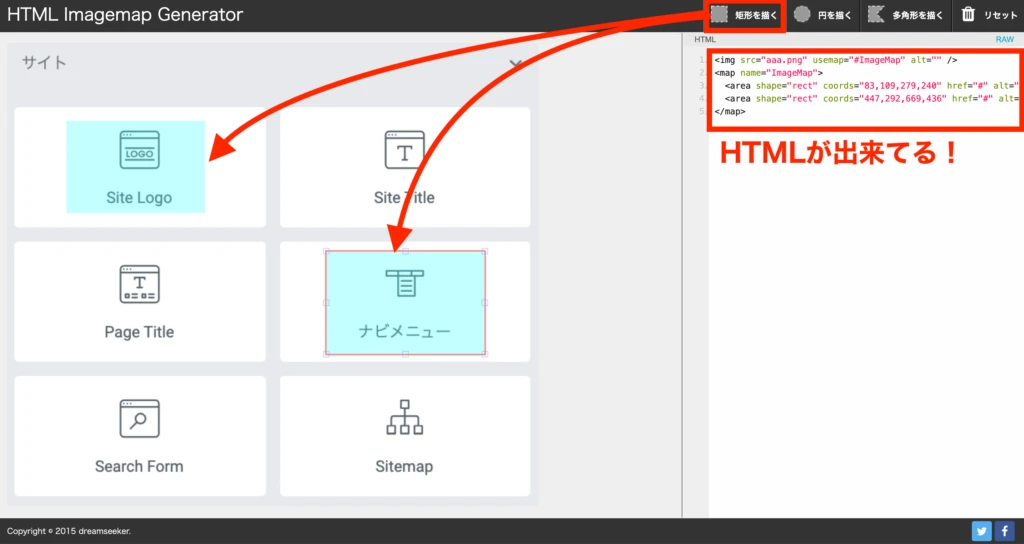Click the reset trash button (リセット)
This screenshot has height=544, width=1024.
coord(989,14)
